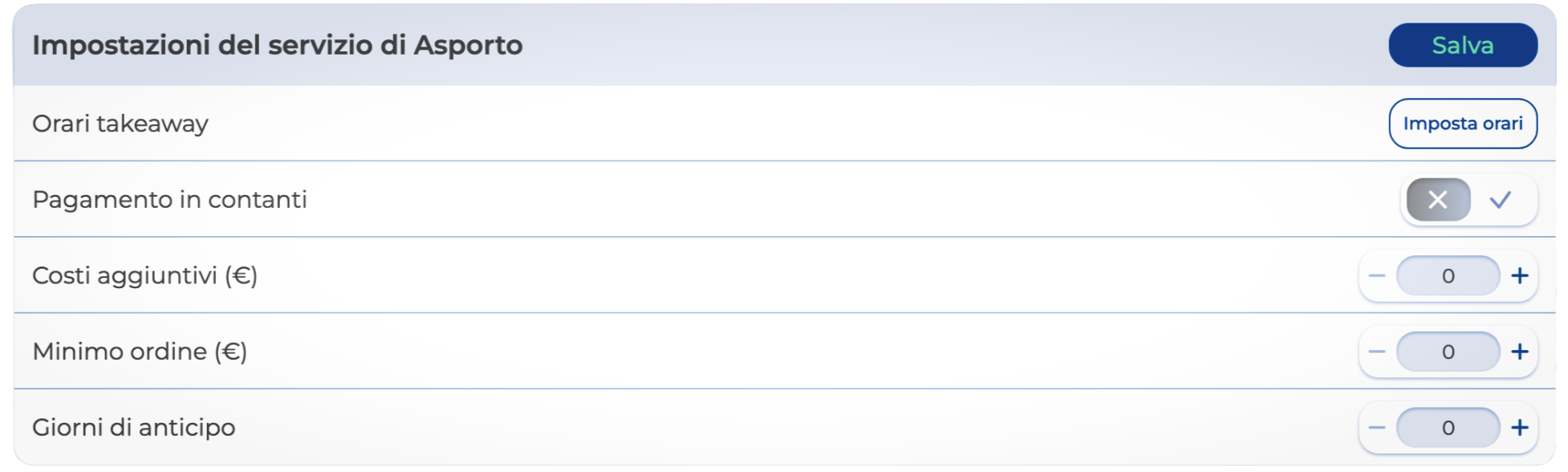Increase Minimo ordine with the plus icon
The width and height of the screenshot is (1568, 472).
(1520, 352)
